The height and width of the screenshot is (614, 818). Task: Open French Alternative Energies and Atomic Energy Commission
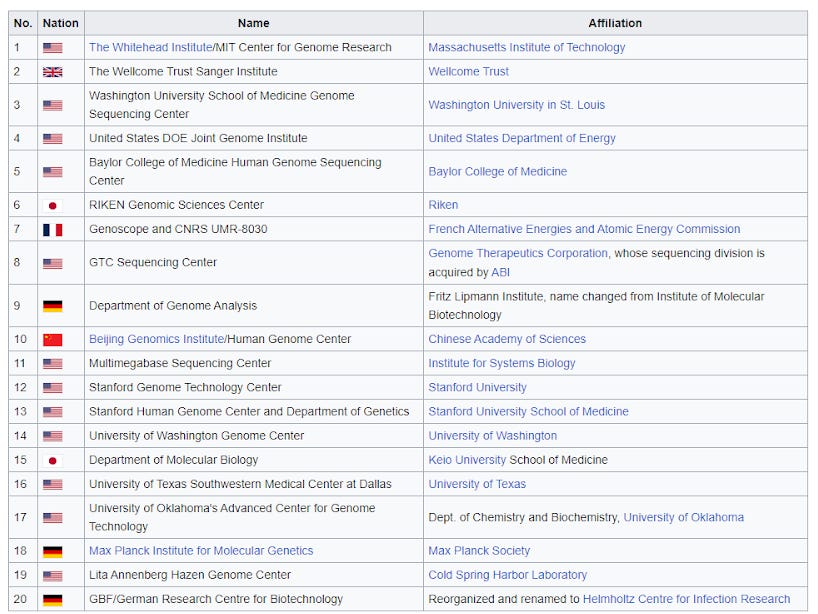tap(584, 229)
